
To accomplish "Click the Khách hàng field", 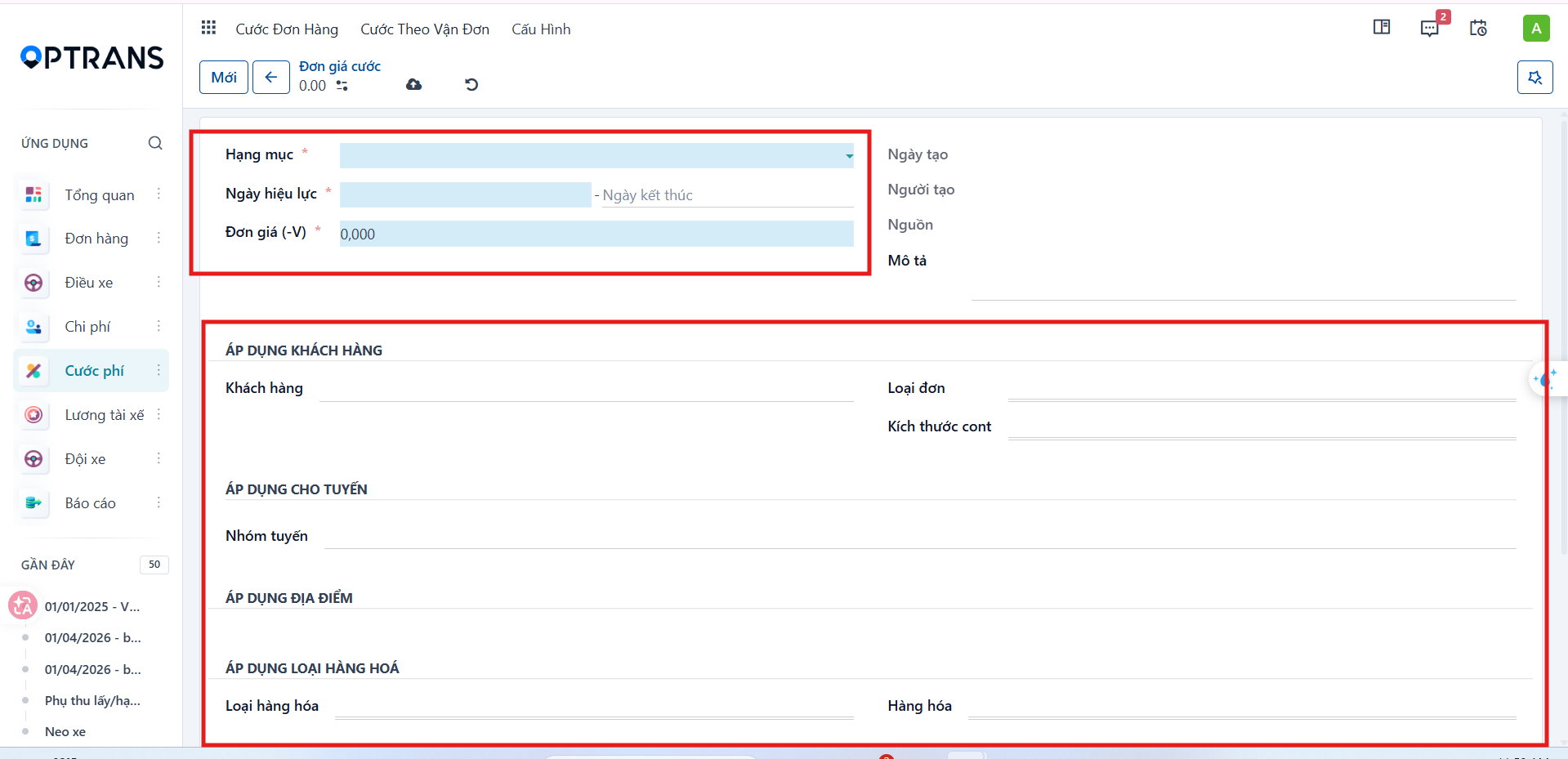I will (586, 389).
